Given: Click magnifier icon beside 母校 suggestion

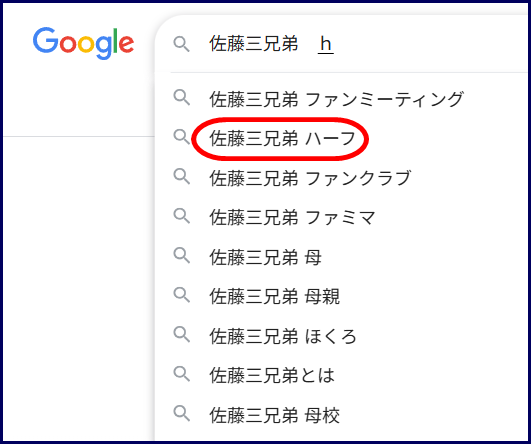Looking at the screenshot, I should tap(182, 414).
